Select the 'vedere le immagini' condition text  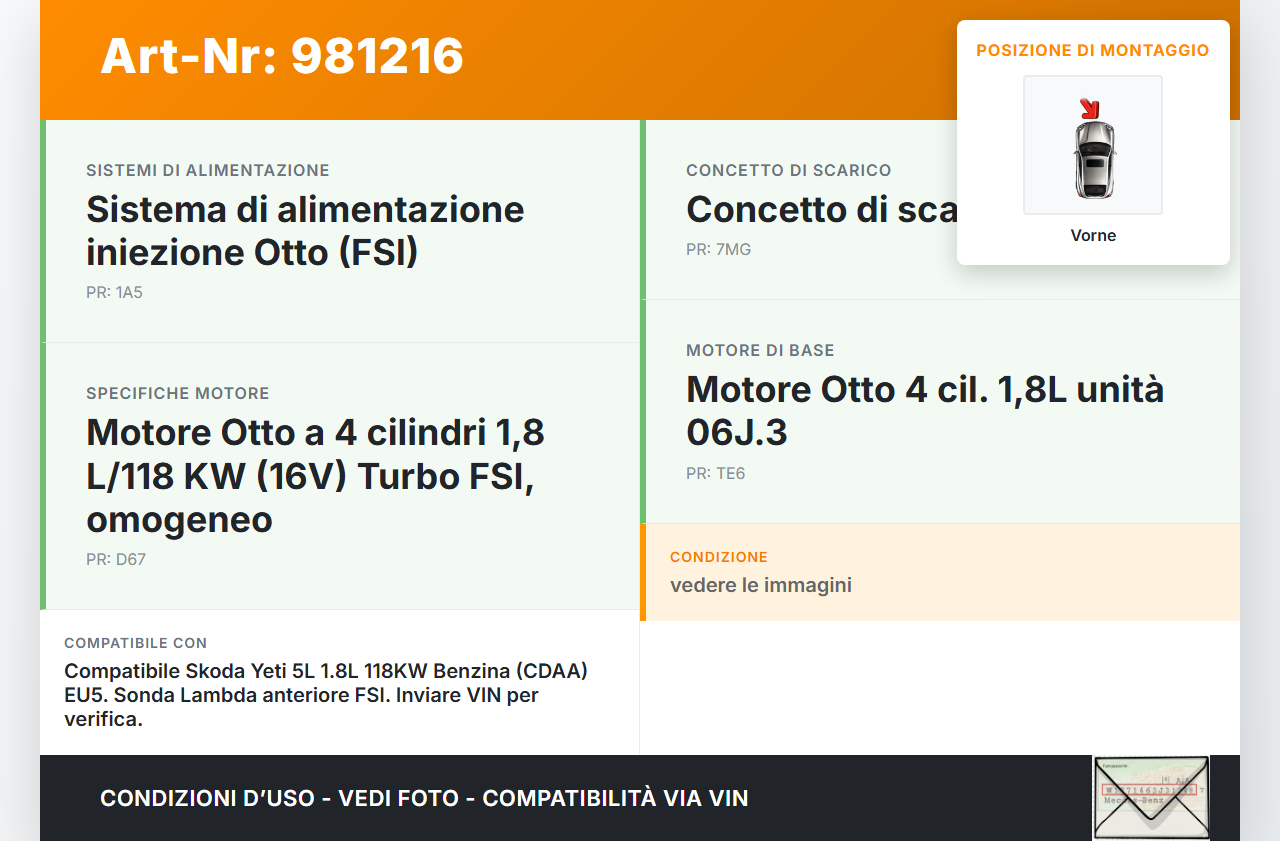click(761, 584)
